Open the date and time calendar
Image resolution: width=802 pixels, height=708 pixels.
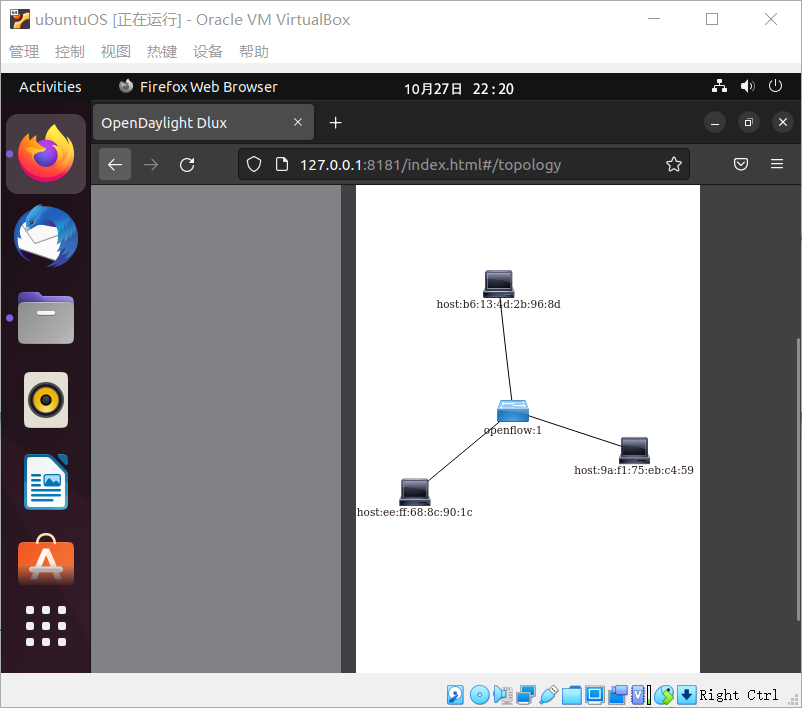[459, 88]
